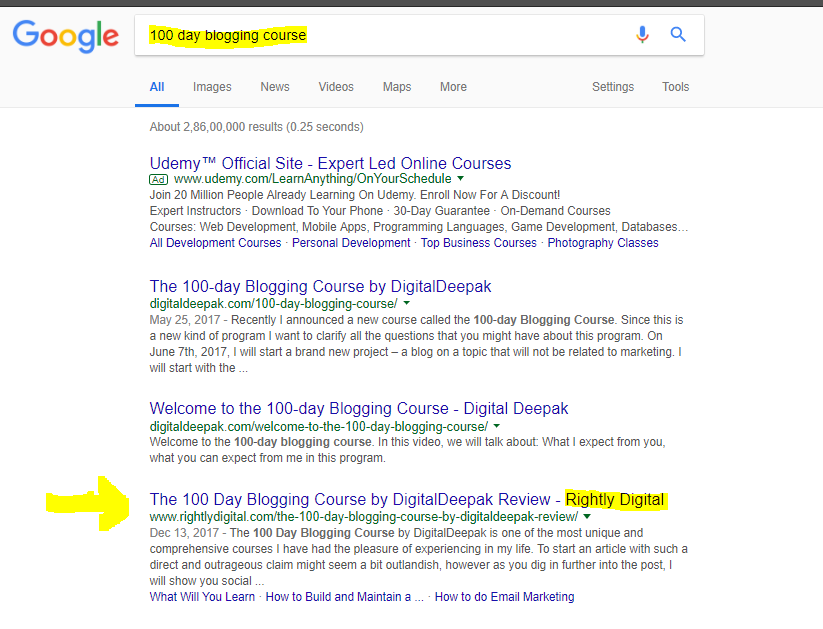Expand arrow beside digitaldeepak.com/100-day-blogging-course/ URL
The image size is (823, 629).
click(406, 303)
